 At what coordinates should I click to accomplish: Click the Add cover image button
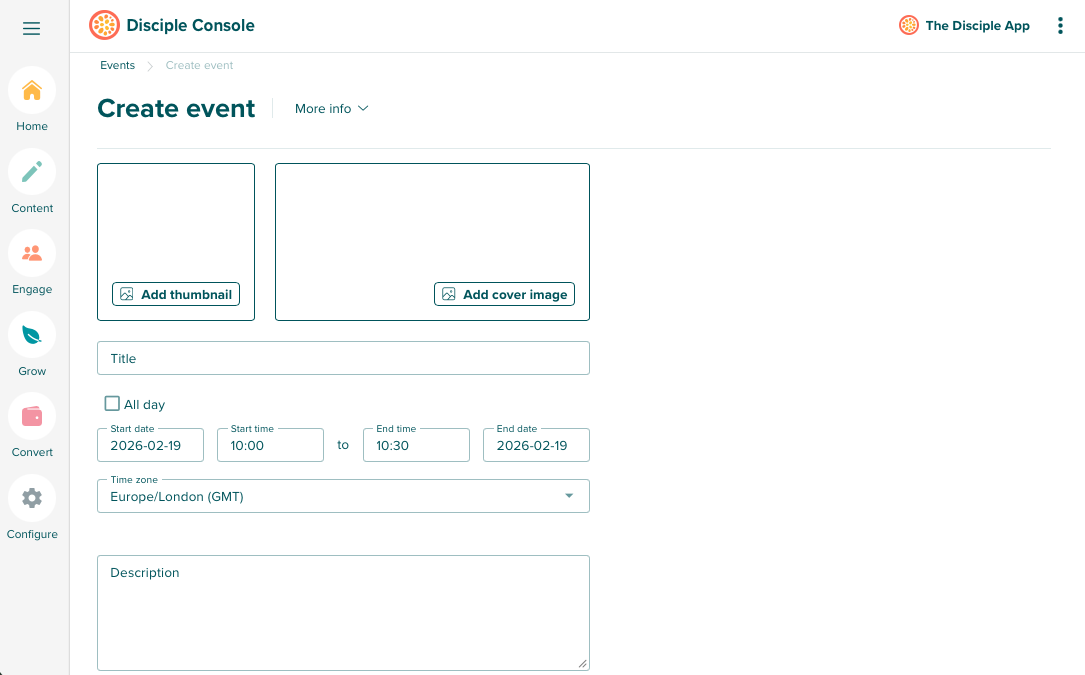click(504, 294)
